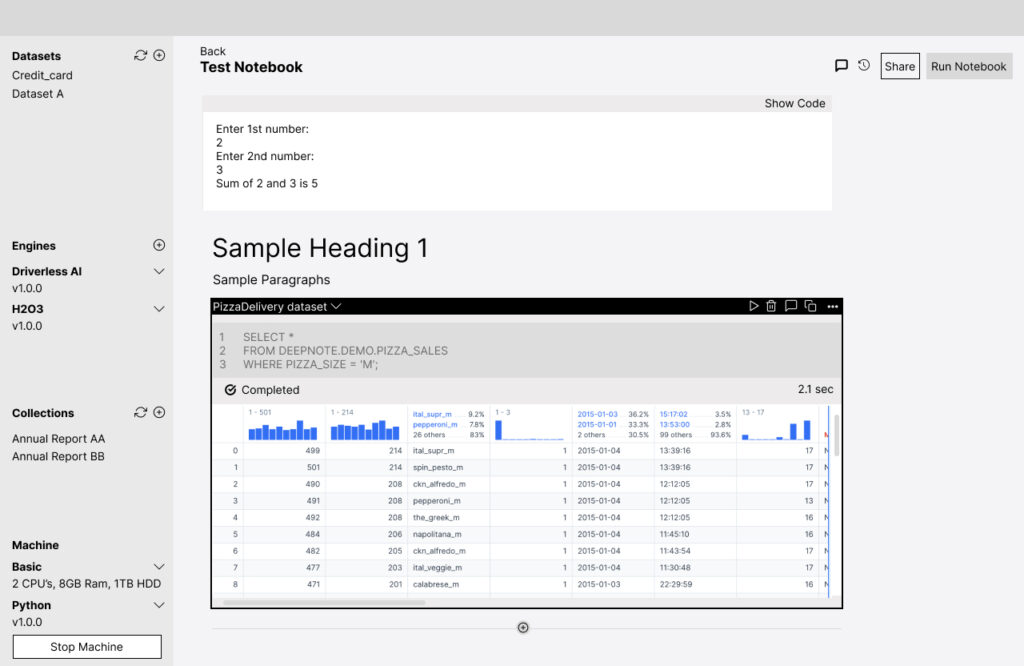Refresh the Collections list
The height and width of the screenshot is (666, 1024).
coord(140,413)
